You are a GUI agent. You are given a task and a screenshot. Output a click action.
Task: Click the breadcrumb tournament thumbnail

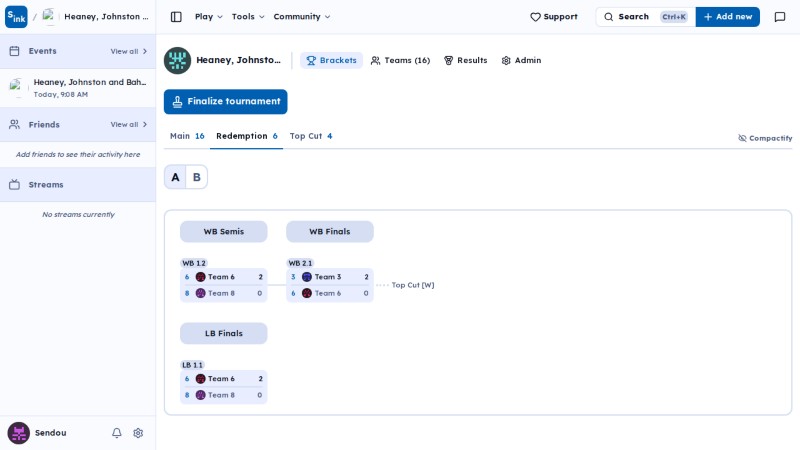(49, 16)
